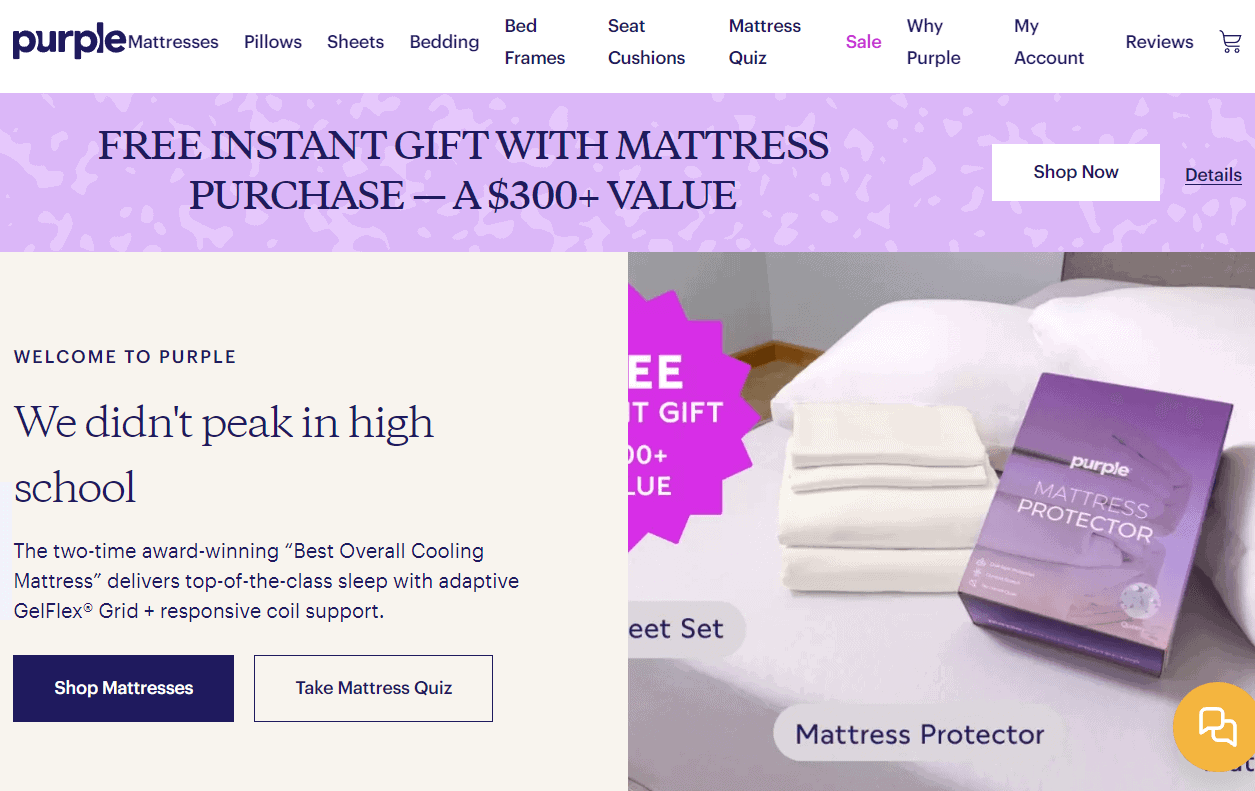
Task: View the Sale page
Action: [864, 42]
